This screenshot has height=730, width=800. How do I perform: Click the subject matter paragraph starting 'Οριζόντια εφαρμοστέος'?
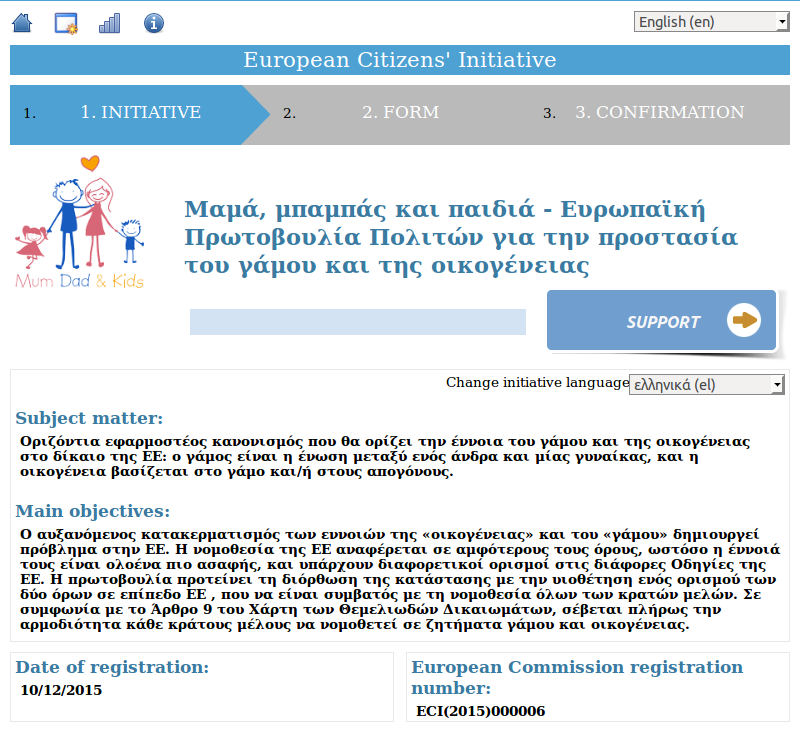pos(385,456)
